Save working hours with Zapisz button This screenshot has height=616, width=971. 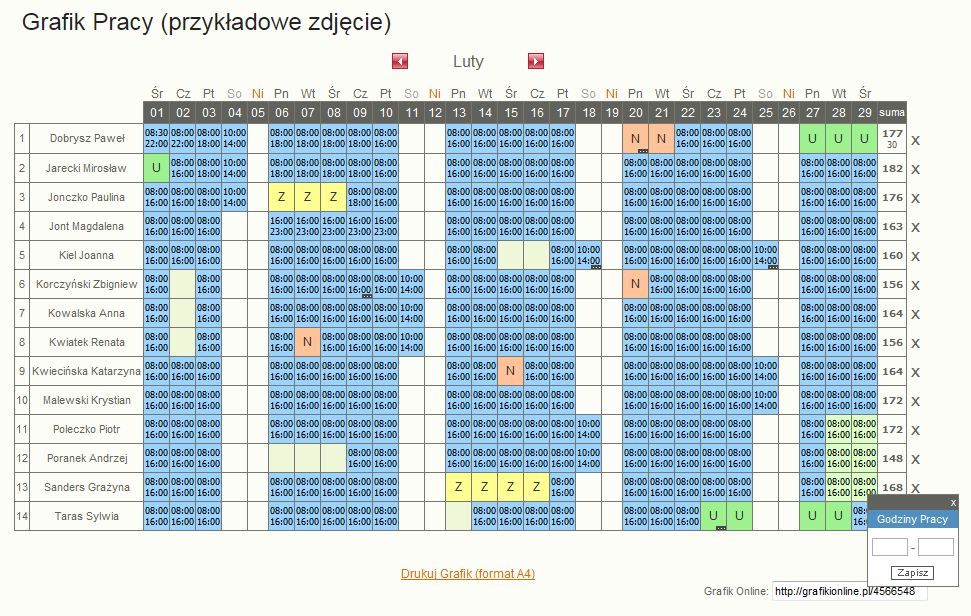point(913,573)
